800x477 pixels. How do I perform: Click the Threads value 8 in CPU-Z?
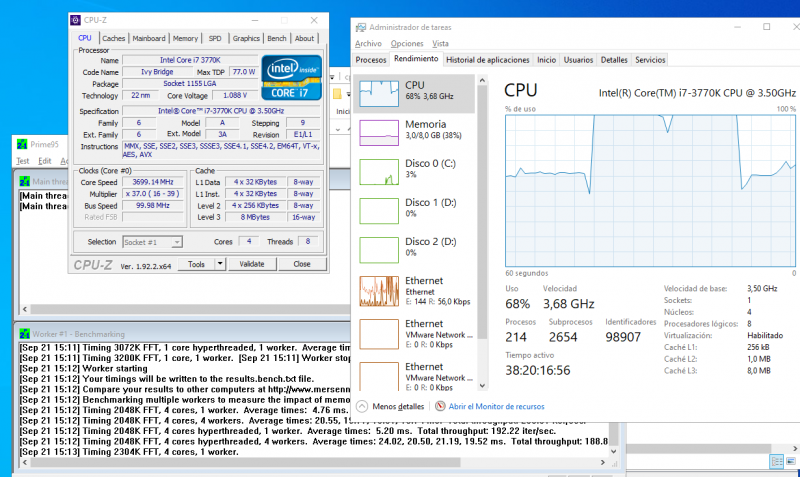click(x=308, y=241)
